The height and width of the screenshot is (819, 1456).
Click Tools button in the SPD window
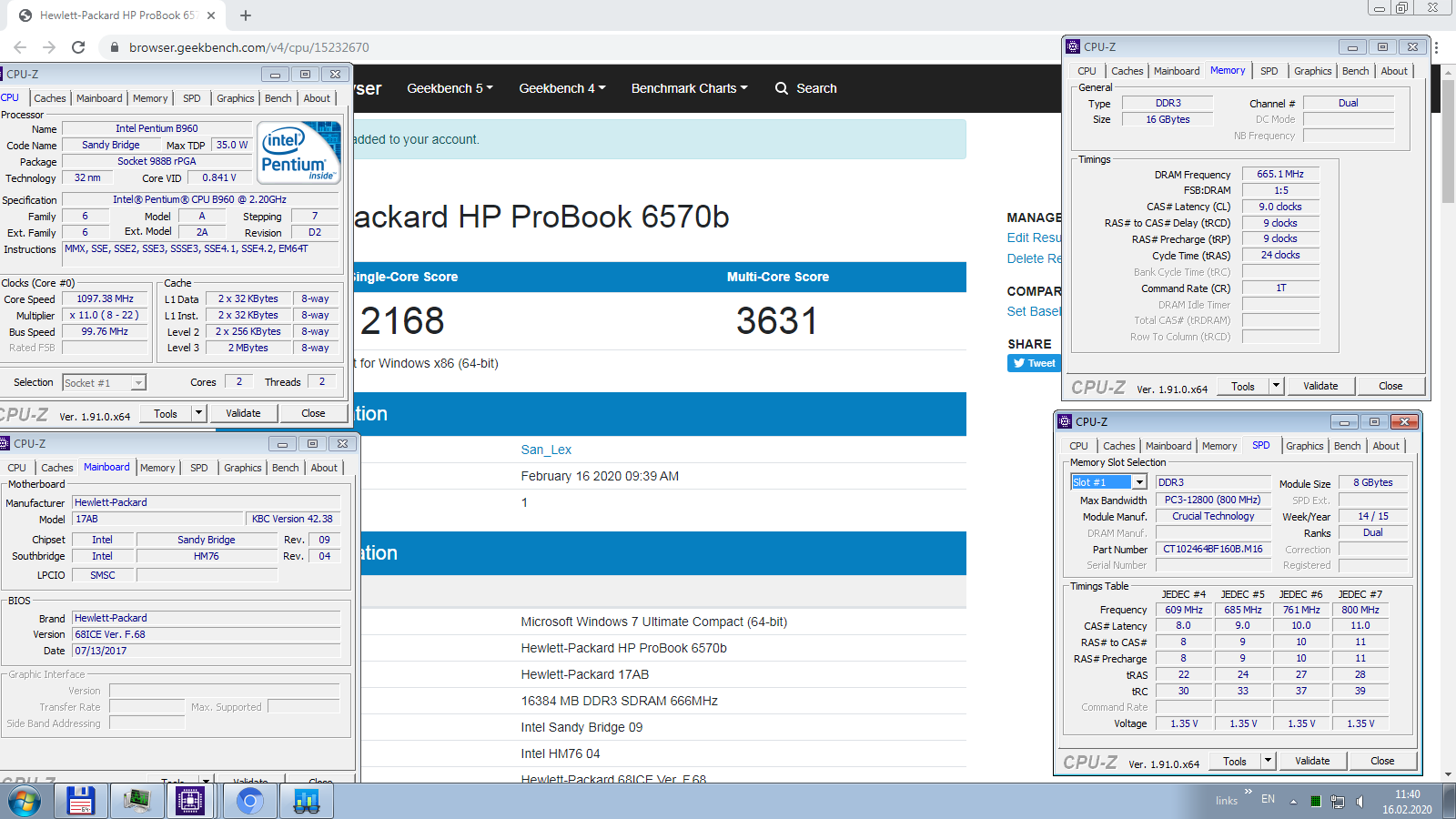click(1235, 761)
